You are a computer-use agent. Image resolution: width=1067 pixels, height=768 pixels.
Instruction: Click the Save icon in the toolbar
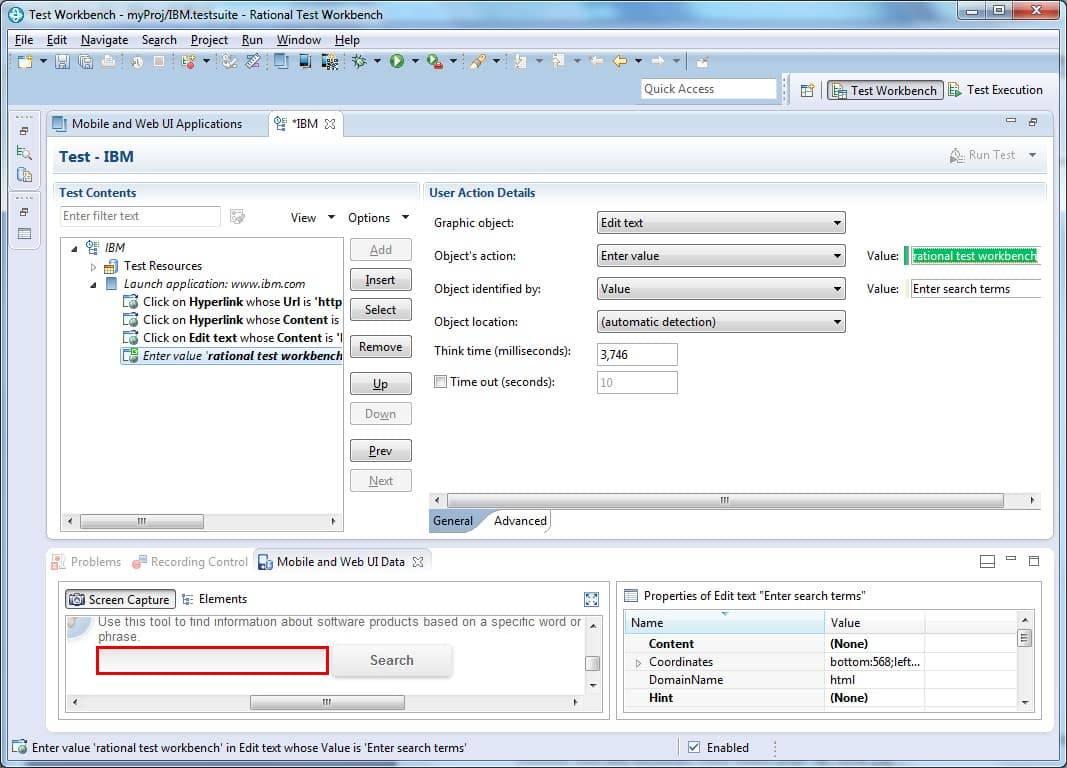point(62,62)
